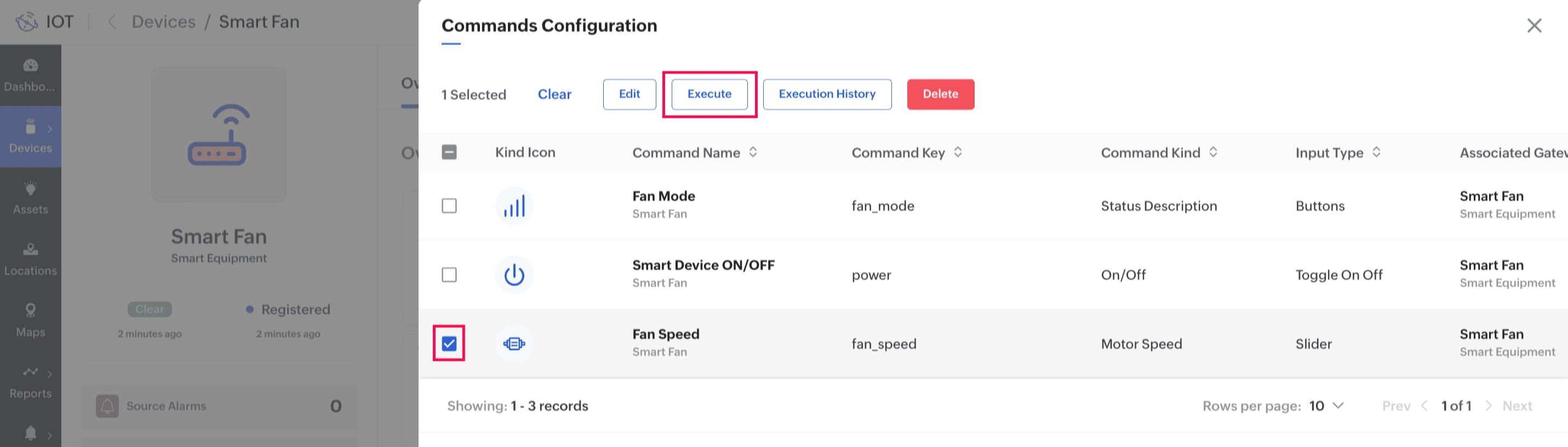Uncheck the Fan Speed row checkbox

coord(449,344)
